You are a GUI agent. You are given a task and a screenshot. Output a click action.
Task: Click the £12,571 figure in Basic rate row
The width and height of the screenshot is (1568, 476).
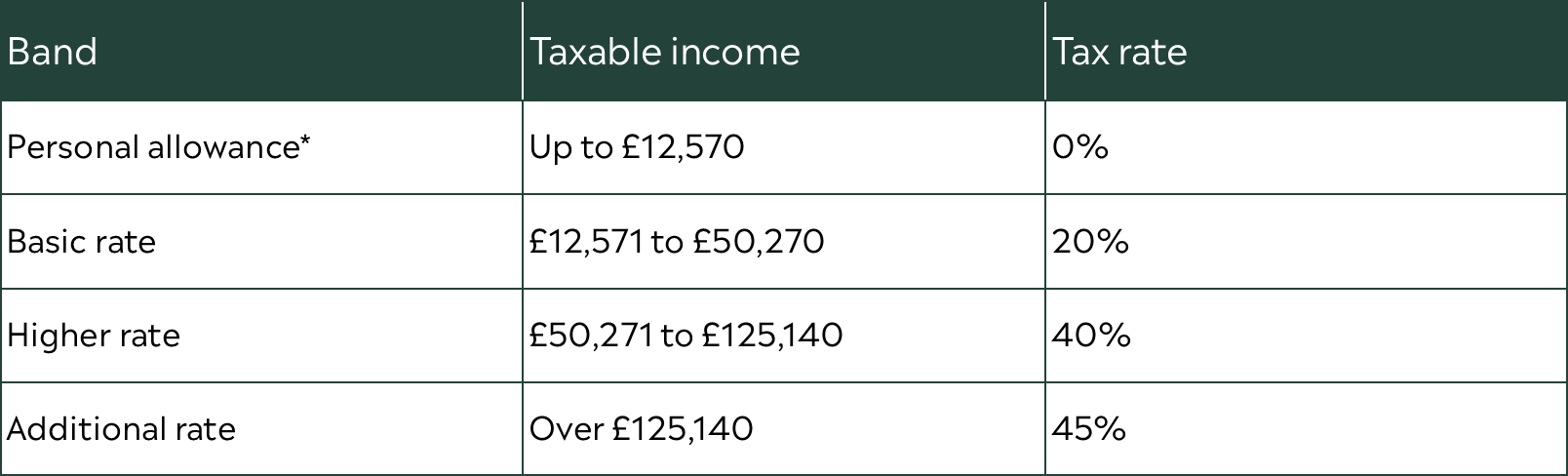pyautogui.click(x=585, y=241)
